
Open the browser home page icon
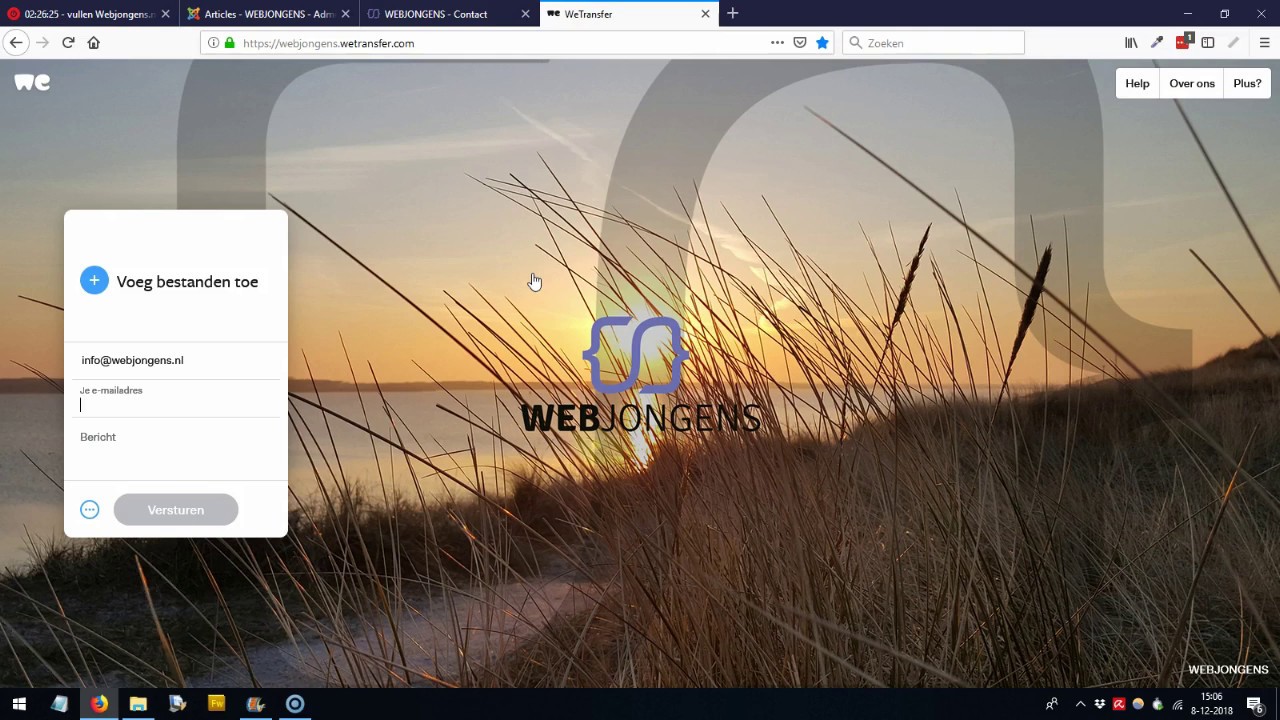94,43
